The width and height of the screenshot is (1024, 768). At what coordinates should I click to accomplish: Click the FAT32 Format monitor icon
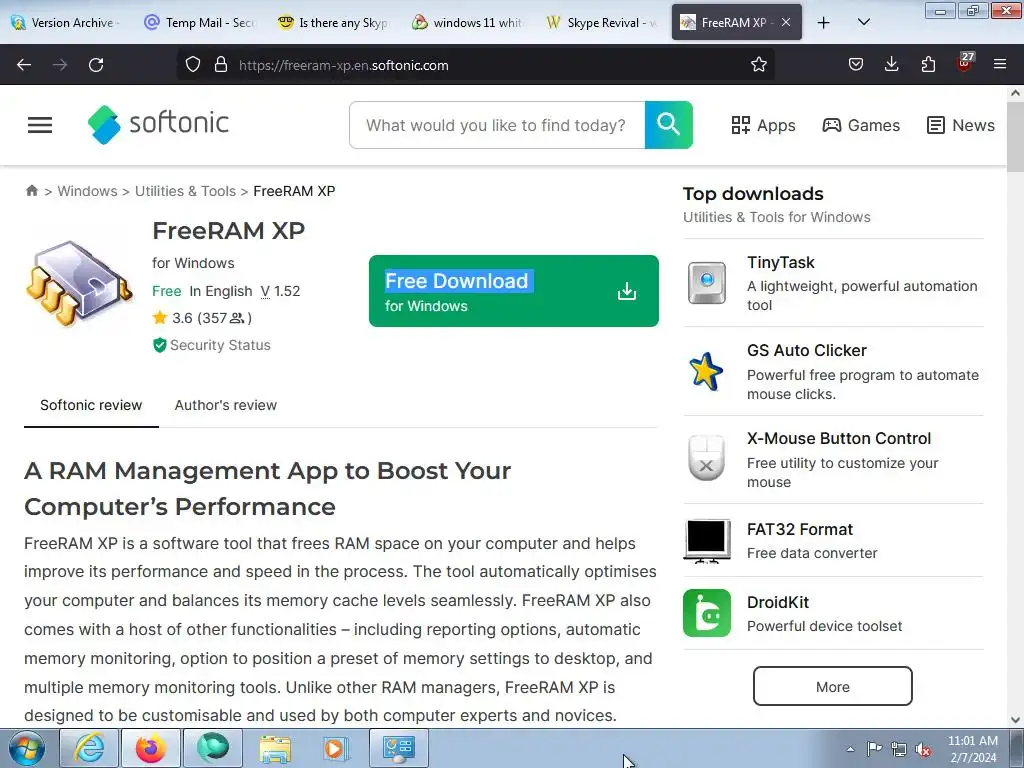tap(707, 541)
